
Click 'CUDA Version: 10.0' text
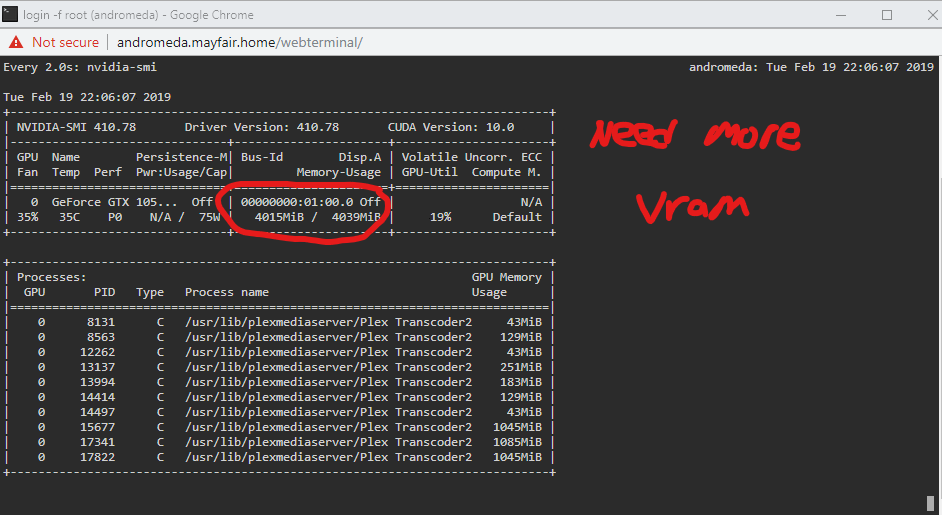coord(451,127)
